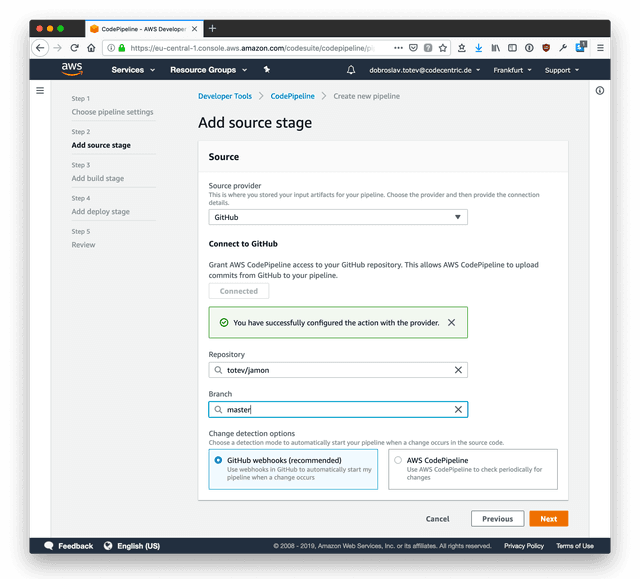
Task: Click the Pocket save icon
Action: click(x=413, y=48)
